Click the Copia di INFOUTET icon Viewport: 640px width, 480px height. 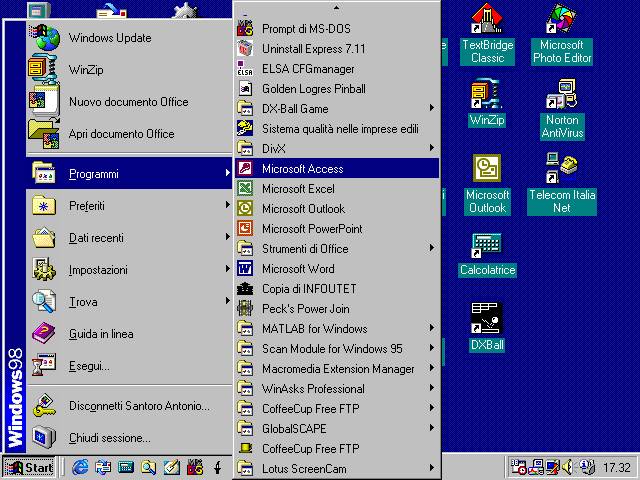tap(245, 289)
